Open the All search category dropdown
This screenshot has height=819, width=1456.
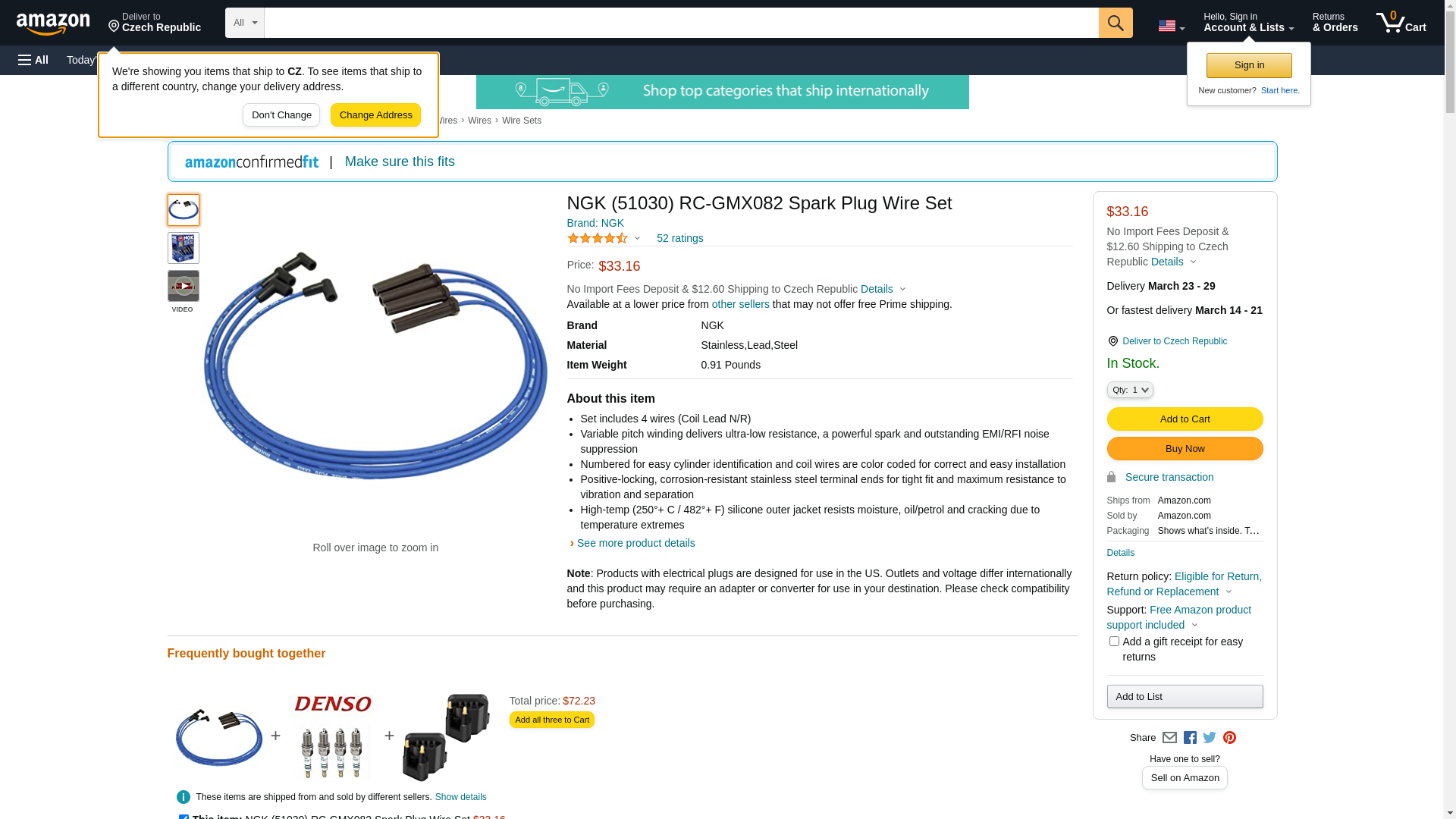coord(244,23)
